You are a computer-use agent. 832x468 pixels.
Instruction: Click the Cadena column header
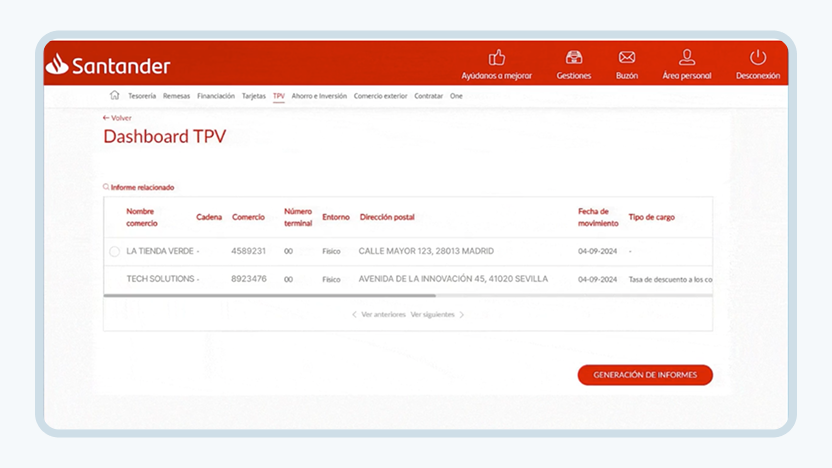[209, 217]
